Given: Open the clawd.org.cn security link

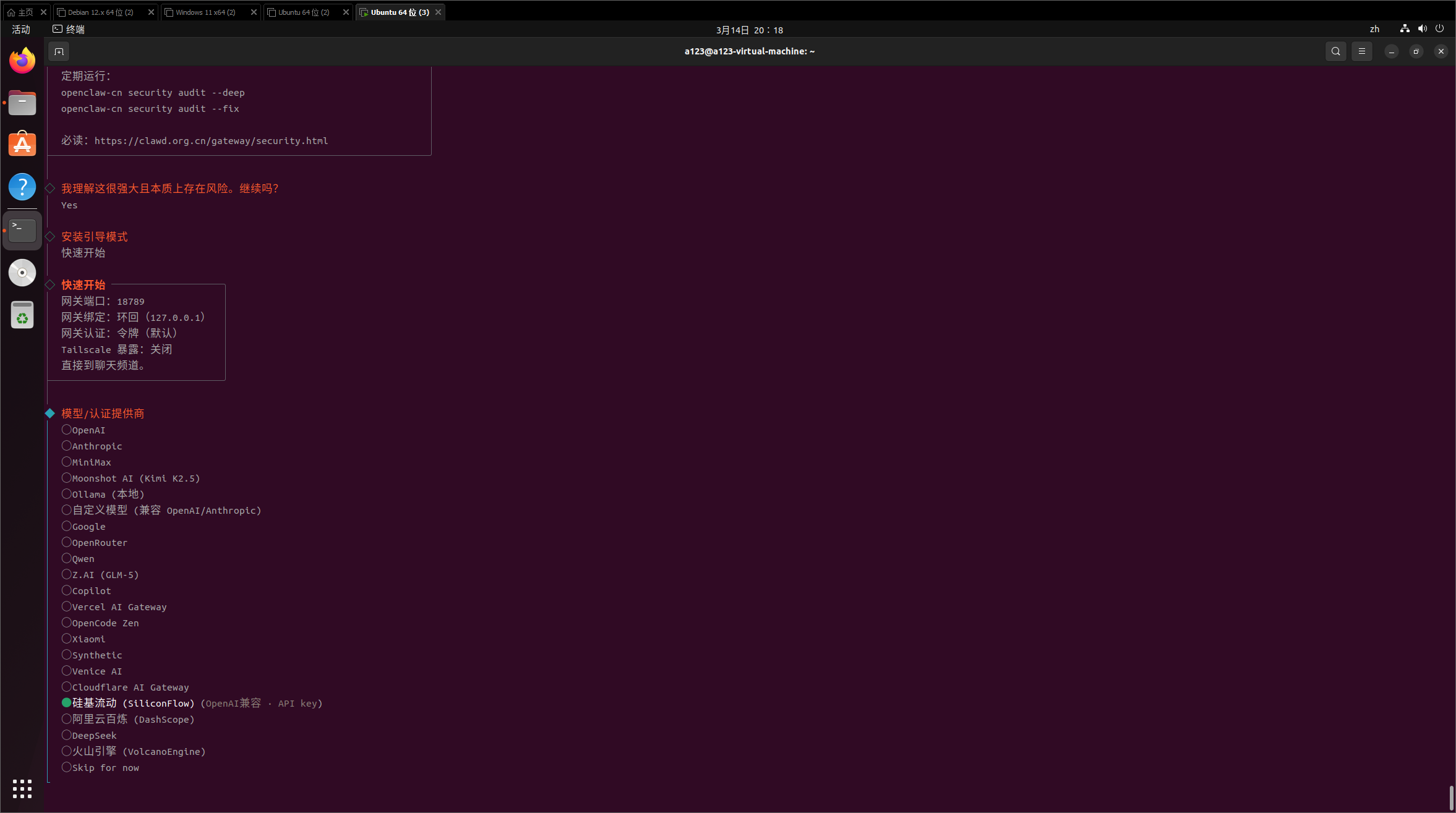Looking at the screenshot, I should (x=211, y=141).
